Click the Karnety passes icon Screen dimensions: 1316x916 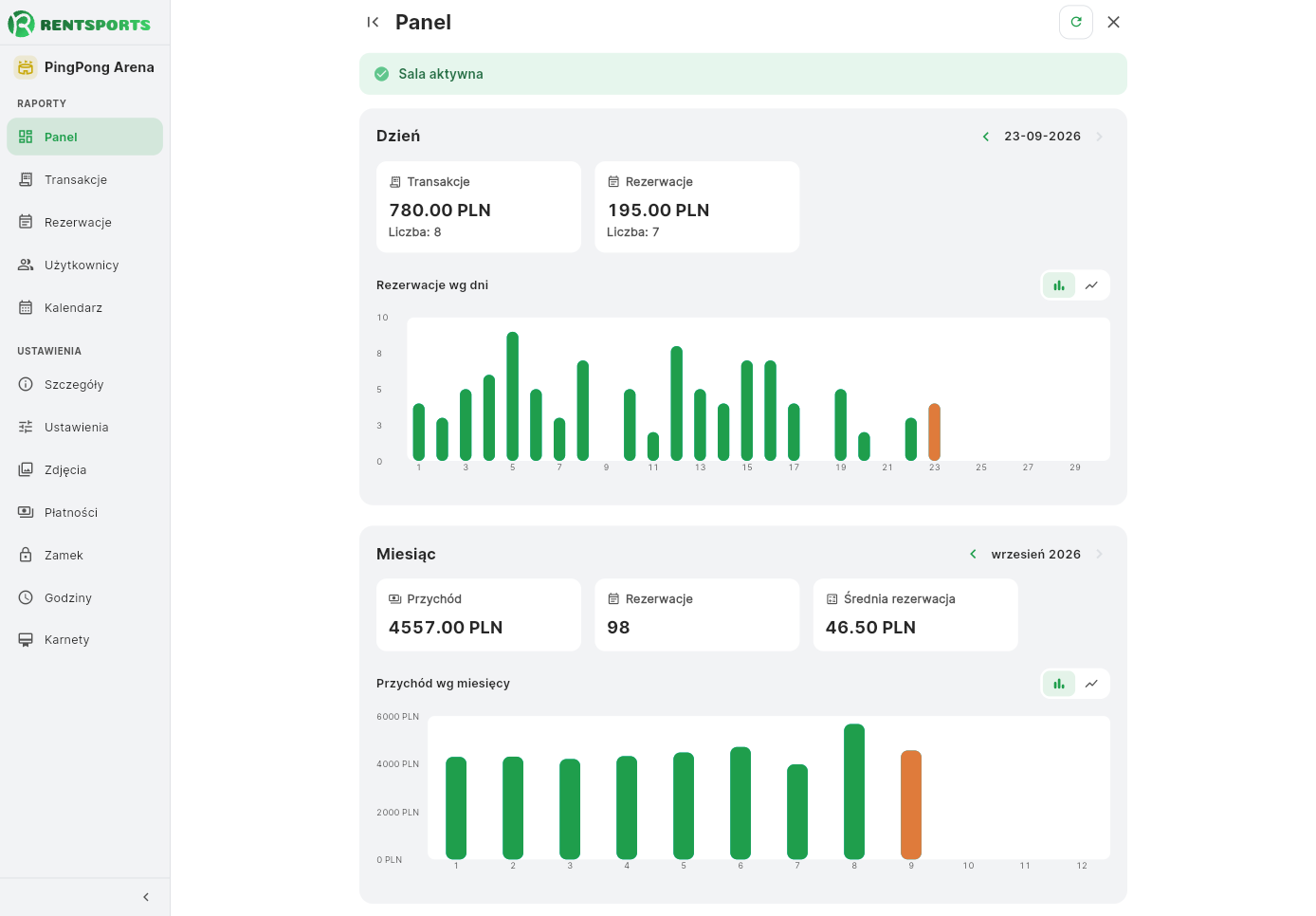click(26, 639)
